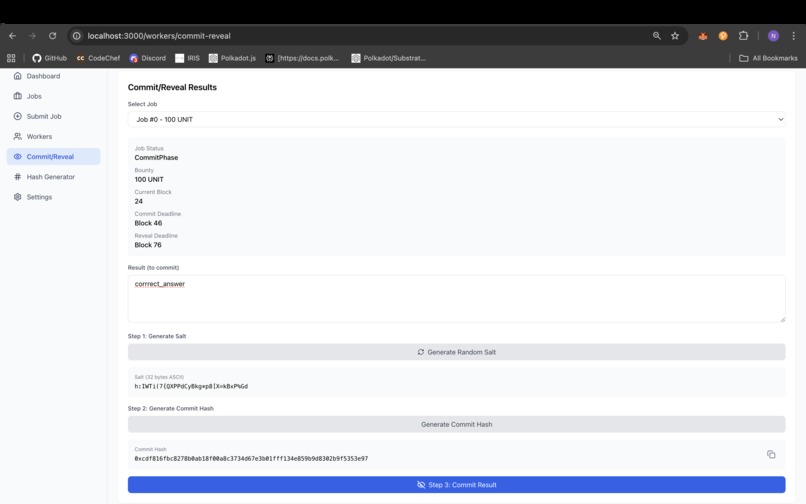Open the docs.polk... bookmark
This screenshot has width=806, height=504.
[x=303, y=58]
